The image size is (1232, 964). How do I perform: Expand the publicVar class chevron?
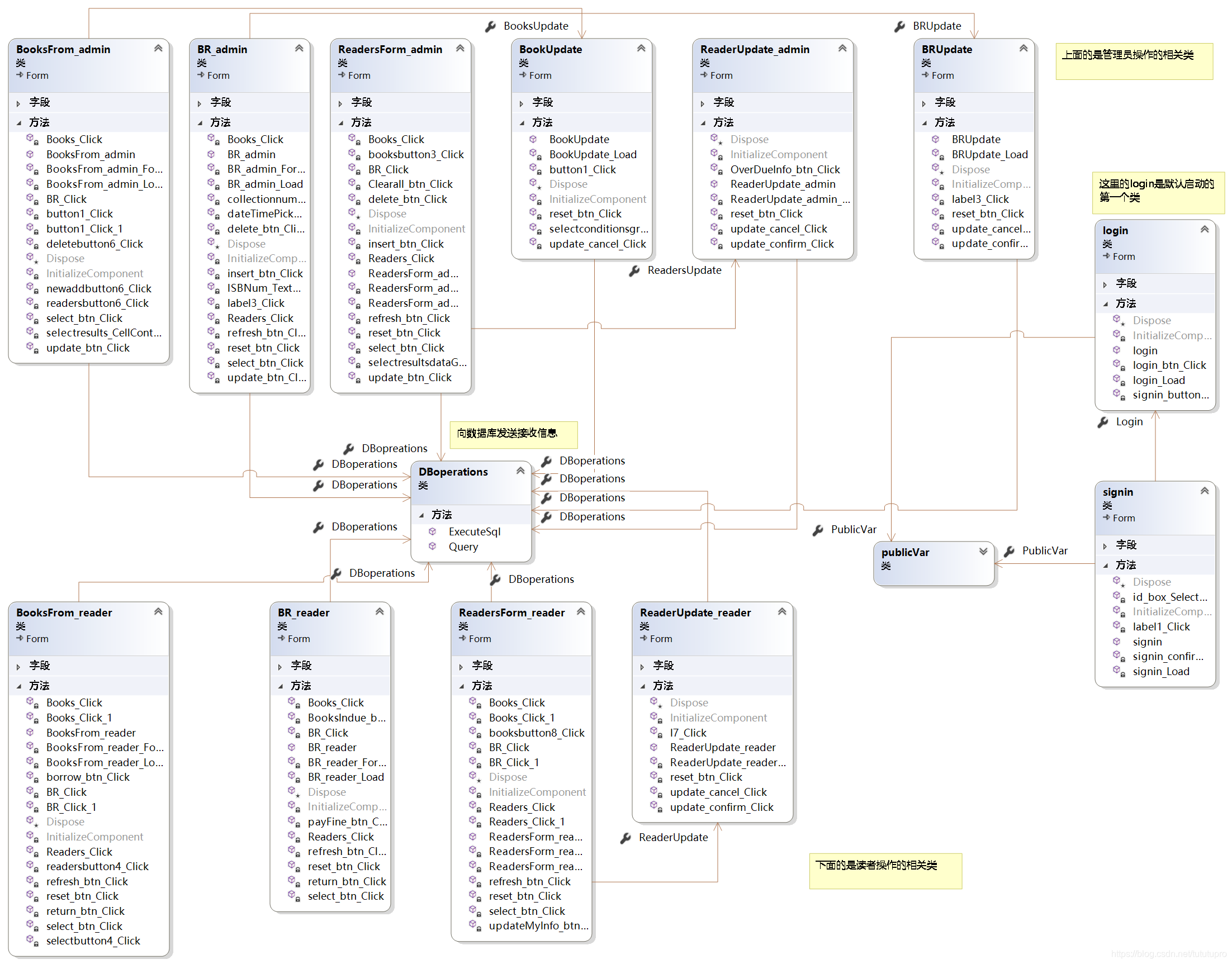pyautogui.click(x=983, y=552)
